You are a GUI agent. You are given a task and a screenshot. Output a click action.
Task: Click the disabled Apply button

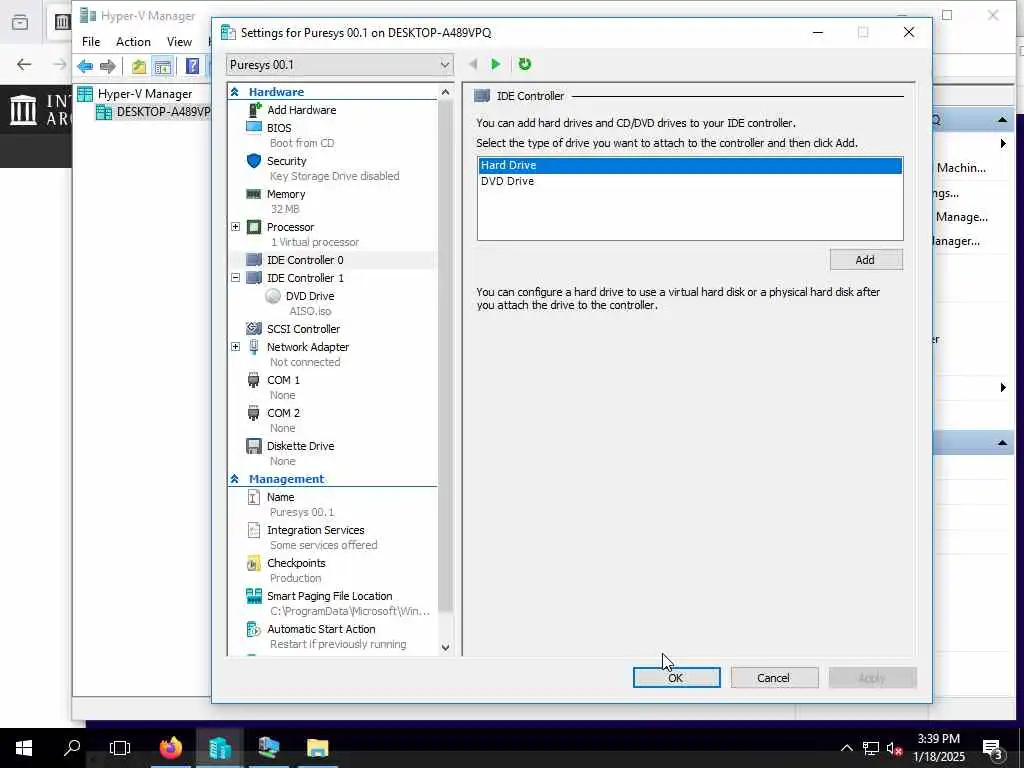(872, 678)
